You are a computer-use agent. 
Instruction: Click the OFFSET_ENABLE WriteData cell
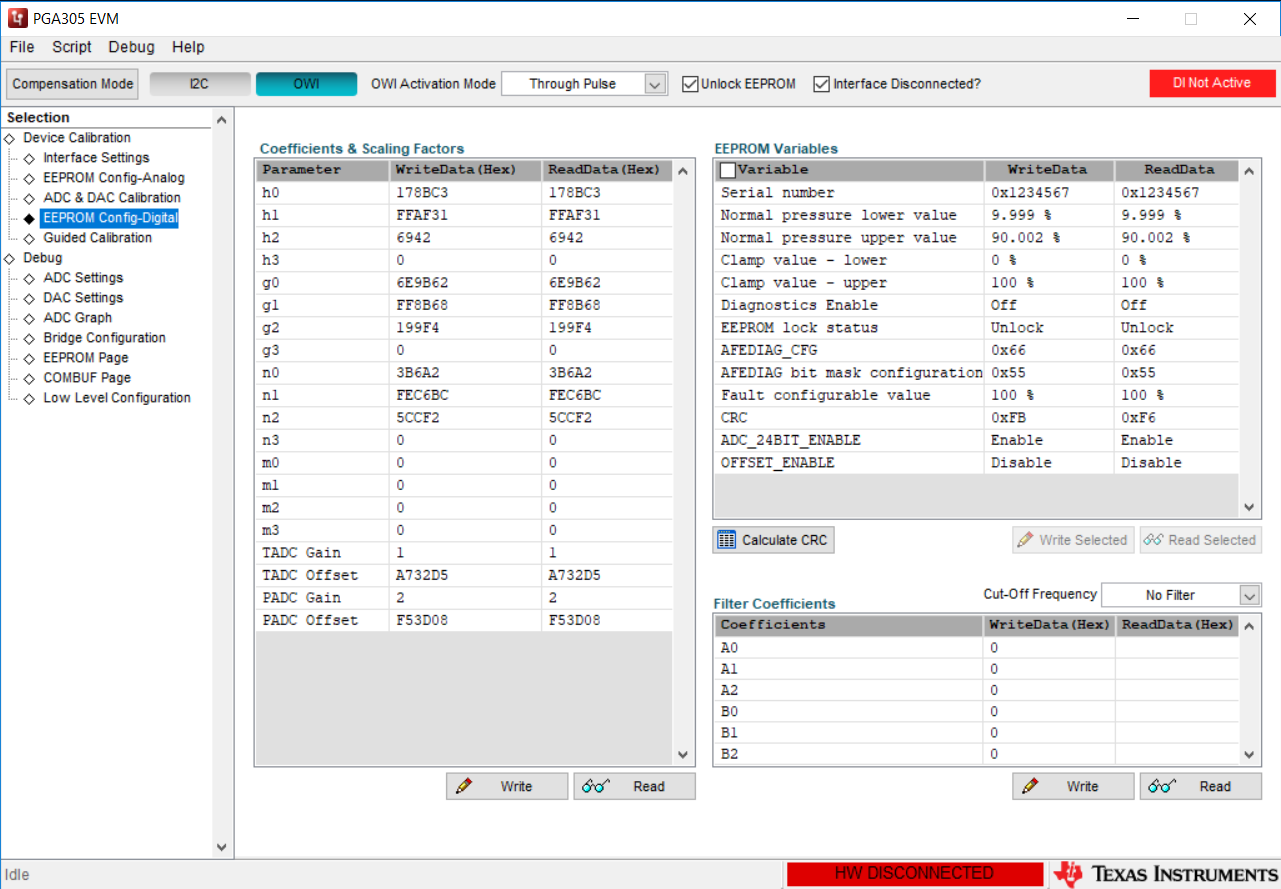pyautogui.click(x=1049, y=463)
